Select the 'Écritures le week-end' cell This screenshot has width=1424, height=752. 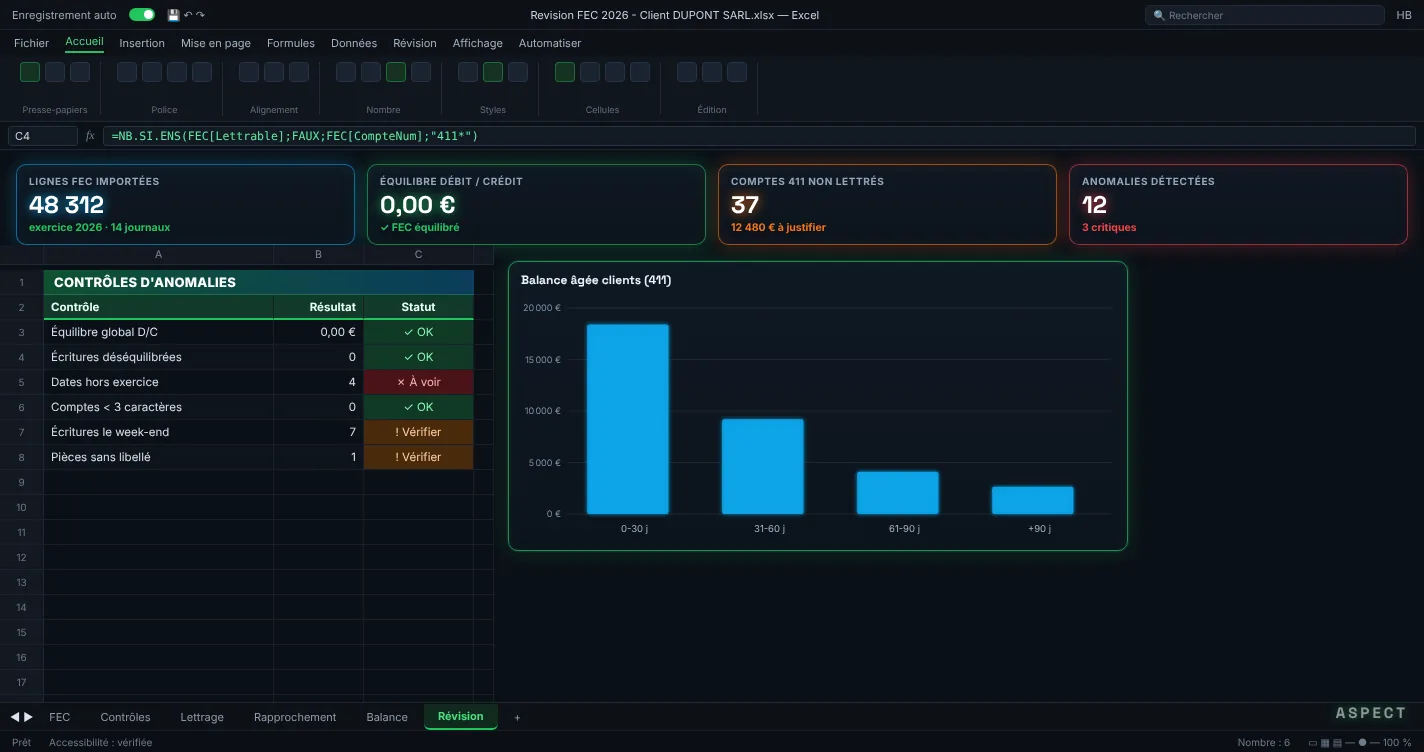(158, 432)
